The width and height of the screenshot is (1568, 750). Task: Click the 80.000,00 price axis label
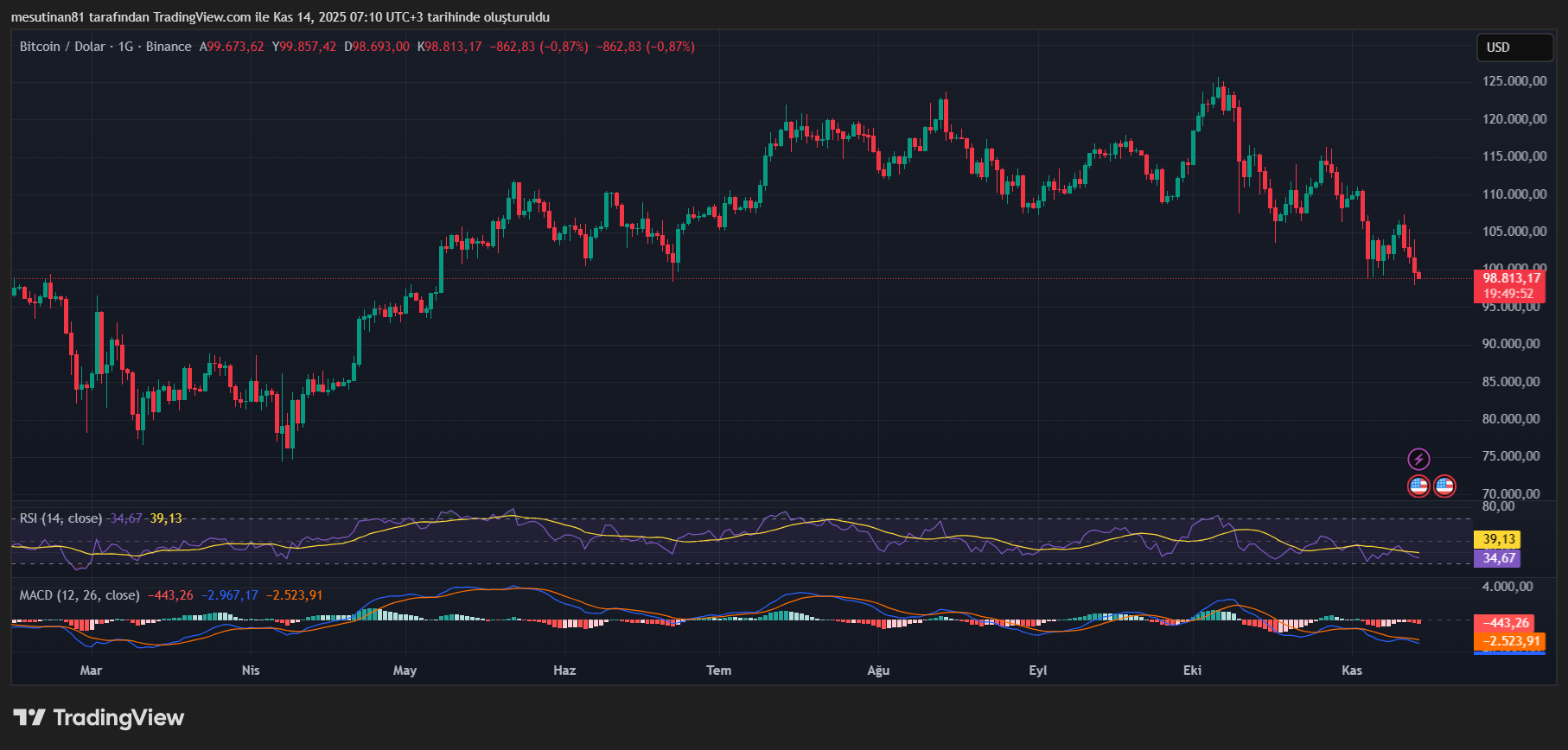point(1511,419)
